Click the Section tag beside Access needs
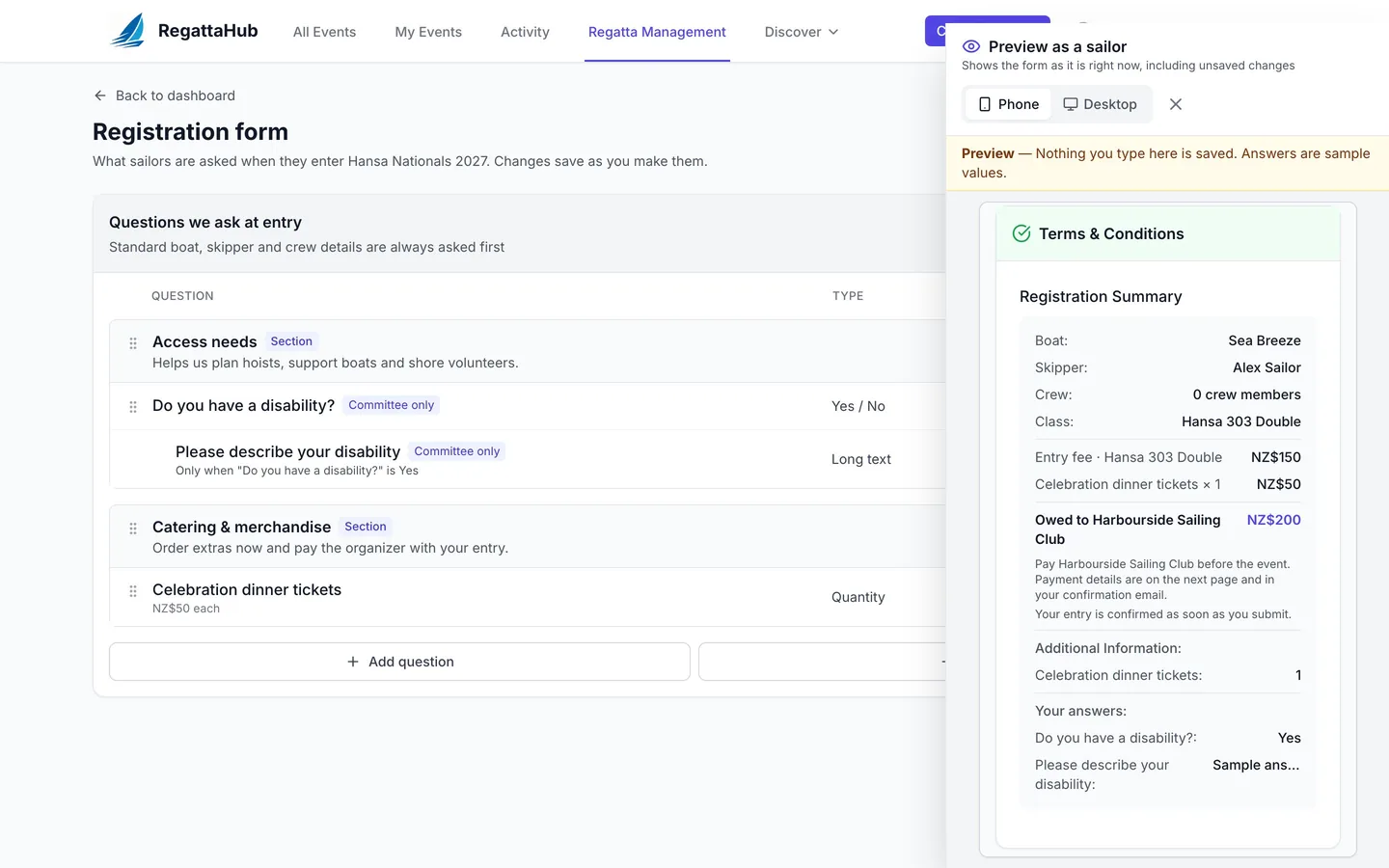1389x868 pixels. pos(291,341)
